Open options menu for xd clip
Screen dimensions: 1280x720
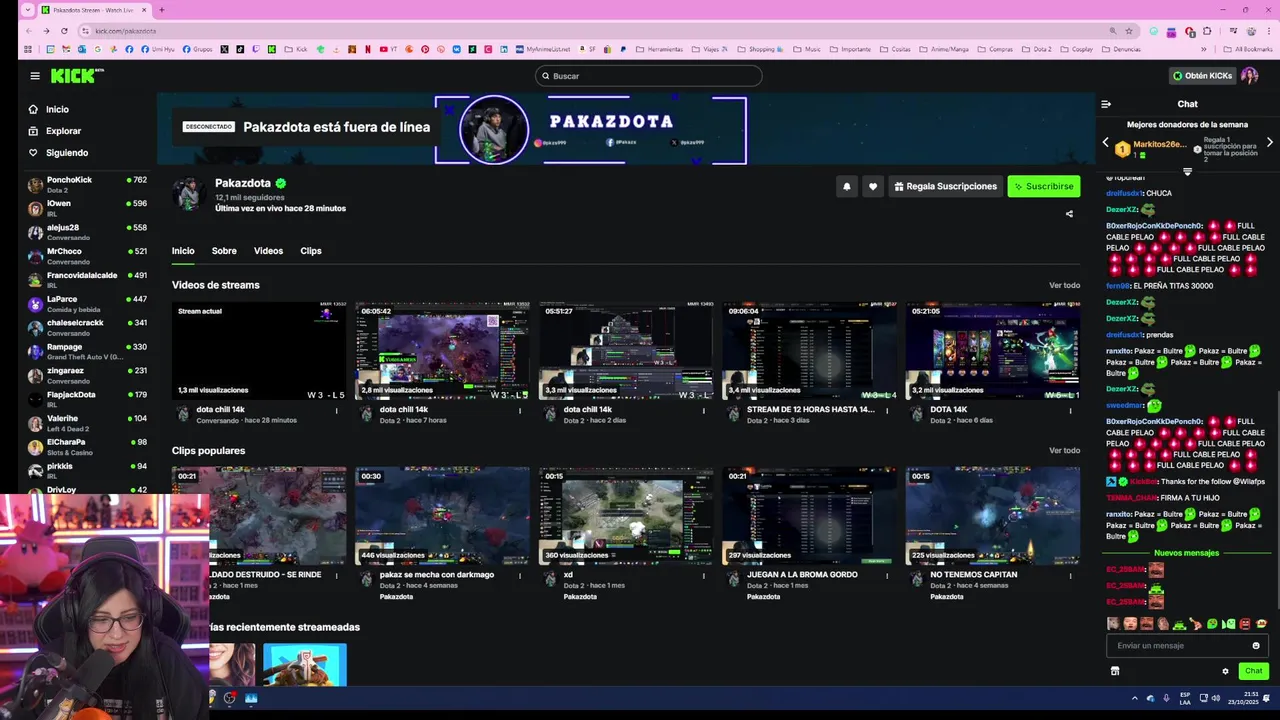point(703,575)
